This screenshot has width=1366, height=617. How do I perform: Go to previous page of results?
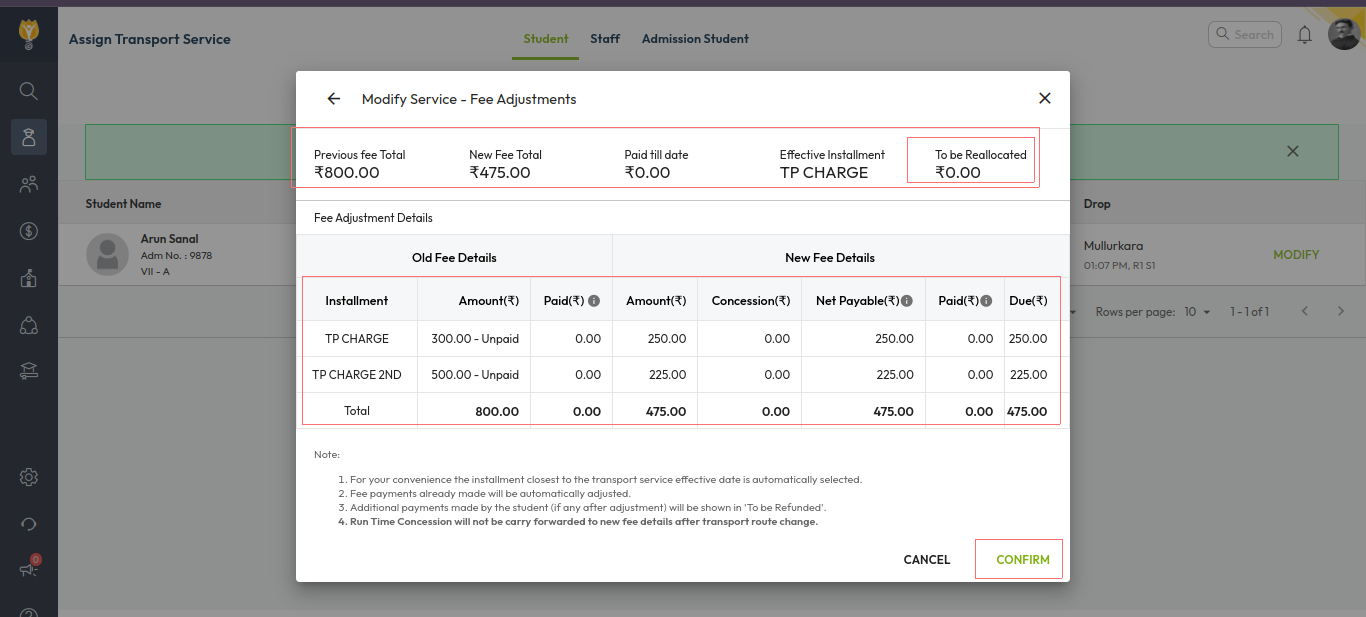(1305, 312)
